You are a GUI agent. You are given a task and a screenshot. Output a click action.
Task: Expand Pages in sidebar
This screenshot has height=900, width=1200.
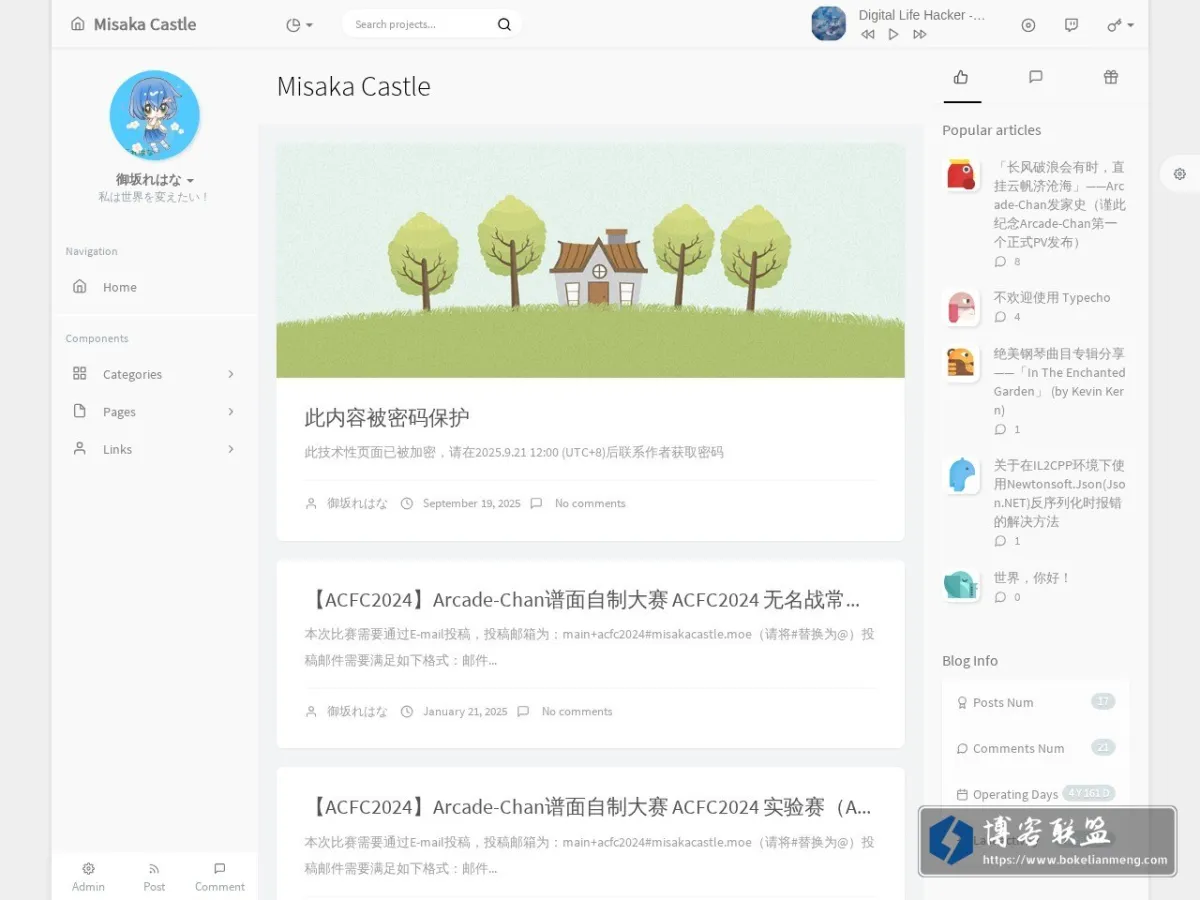154,412
